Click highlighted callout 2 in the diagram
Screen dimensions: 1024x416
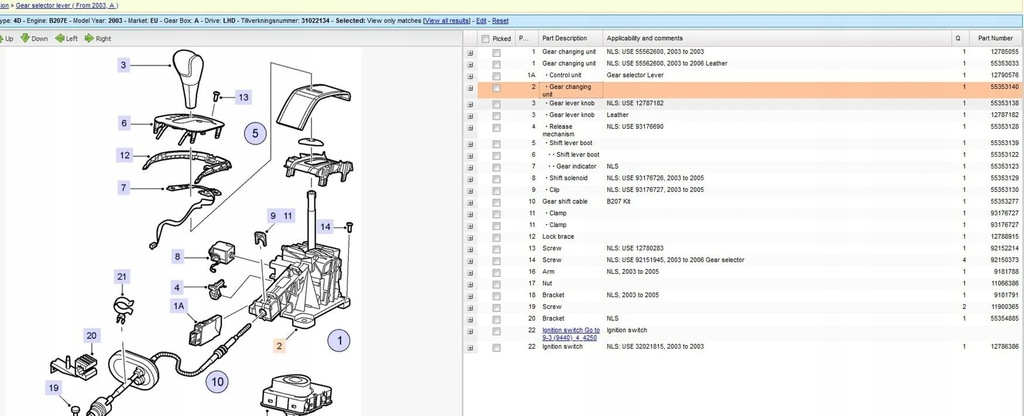tap(280, 346)
